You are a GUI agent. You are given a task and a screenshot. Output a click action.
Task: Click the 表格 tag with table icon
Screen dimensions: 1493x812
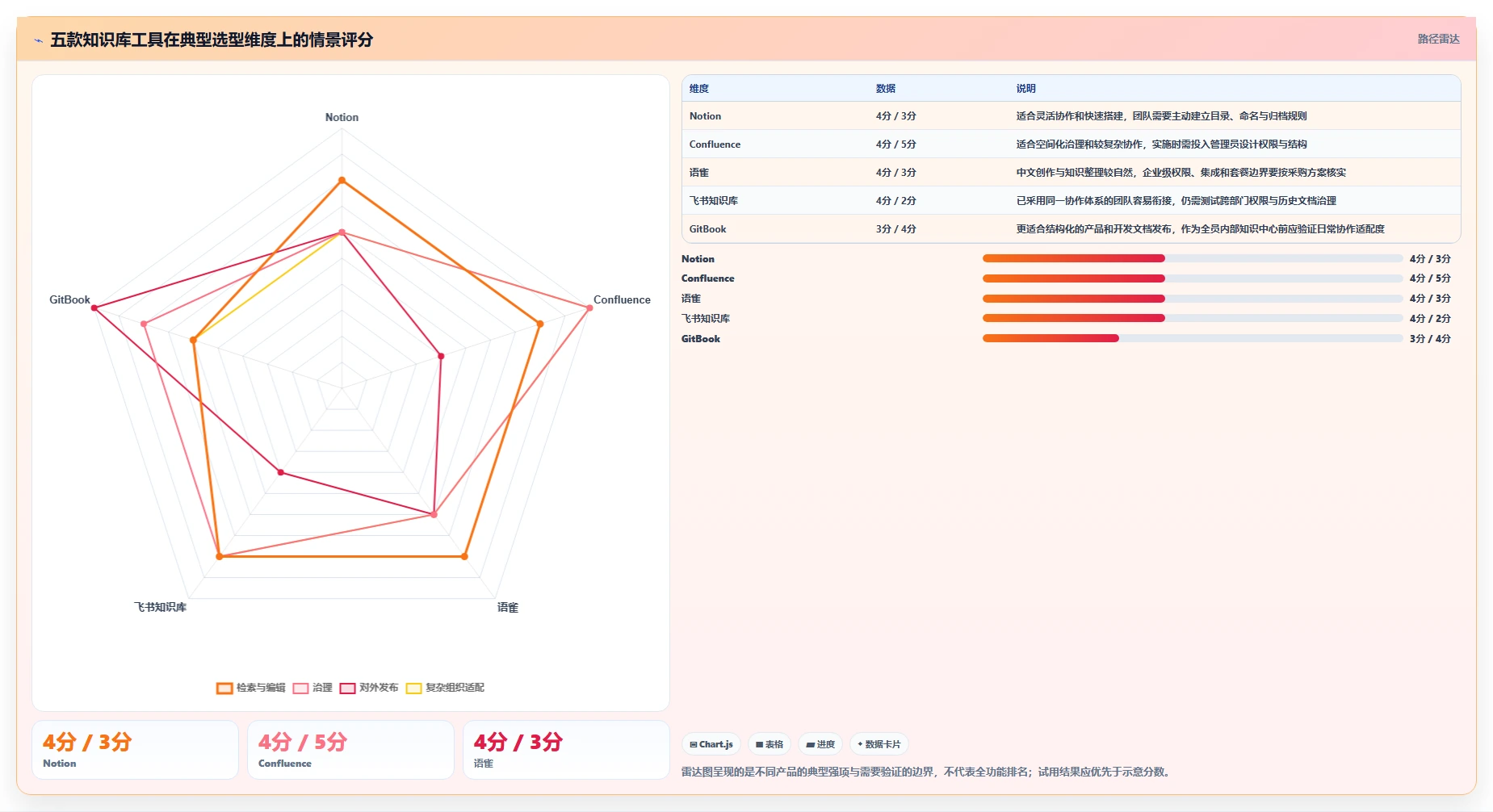tap(770, 744)
